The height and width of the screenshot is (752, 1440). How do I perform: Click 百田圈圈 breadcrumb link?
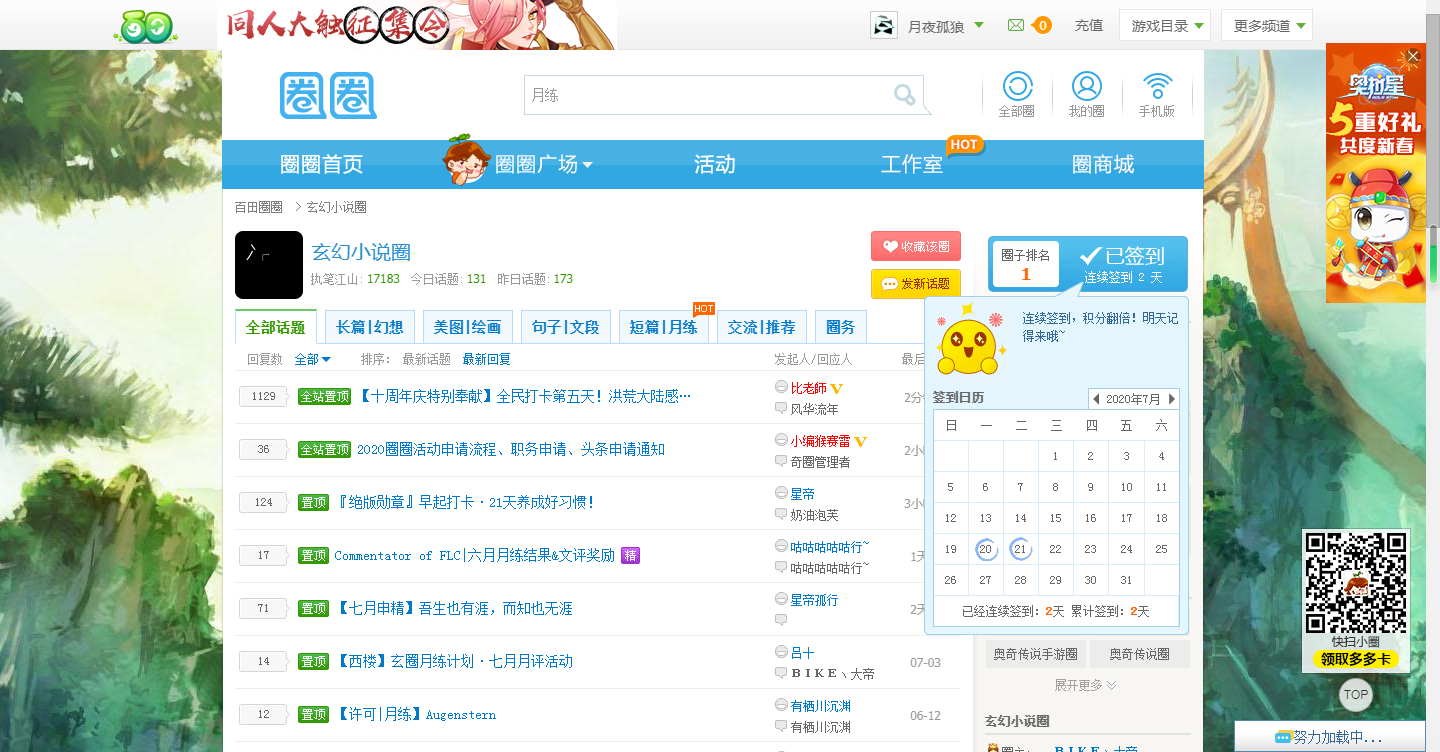[259, 207]
